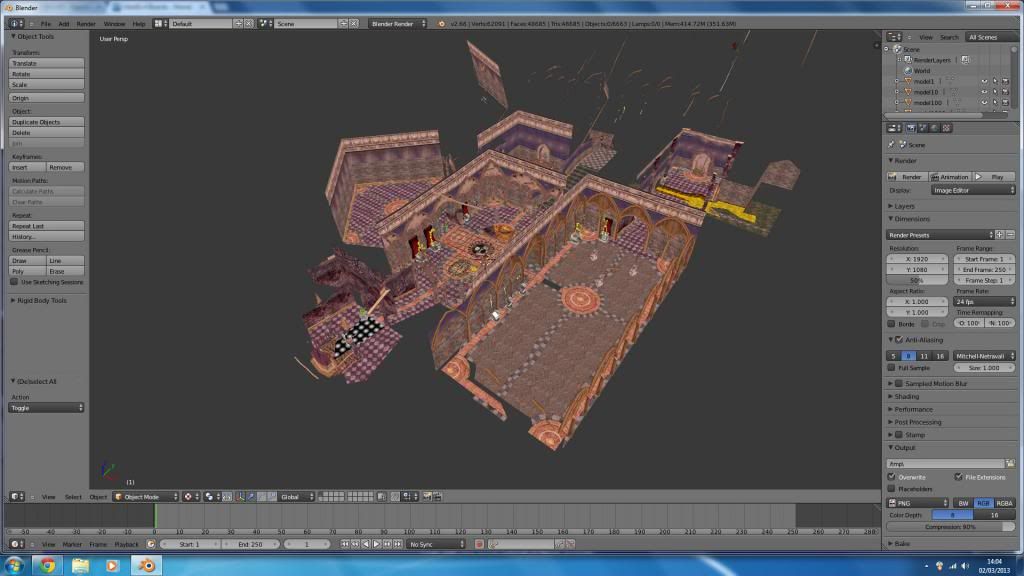Click the output folder browse icon
1024x576 pixels.
pos(1010,464)
